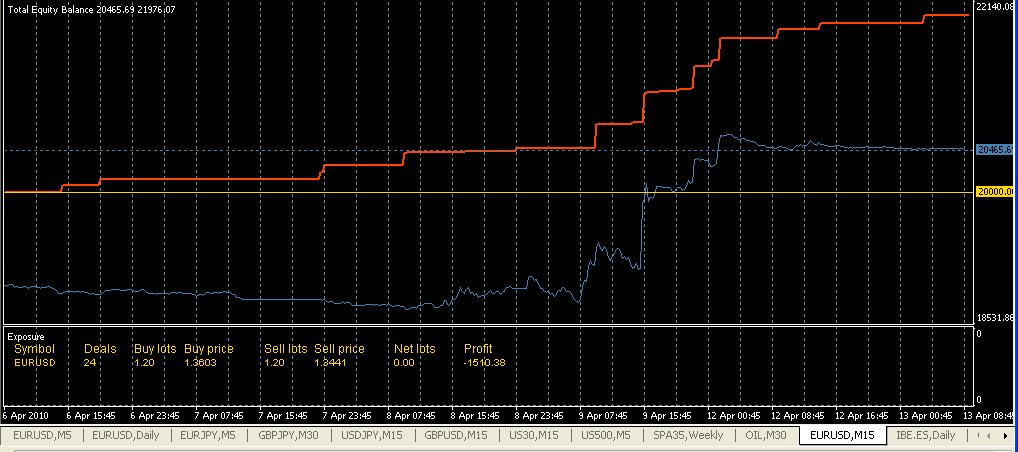The width and height of the screenshot is (1018, 452).
Task: Open the IBE.ES,Daily chart tab
Action: tap(925, 434)
